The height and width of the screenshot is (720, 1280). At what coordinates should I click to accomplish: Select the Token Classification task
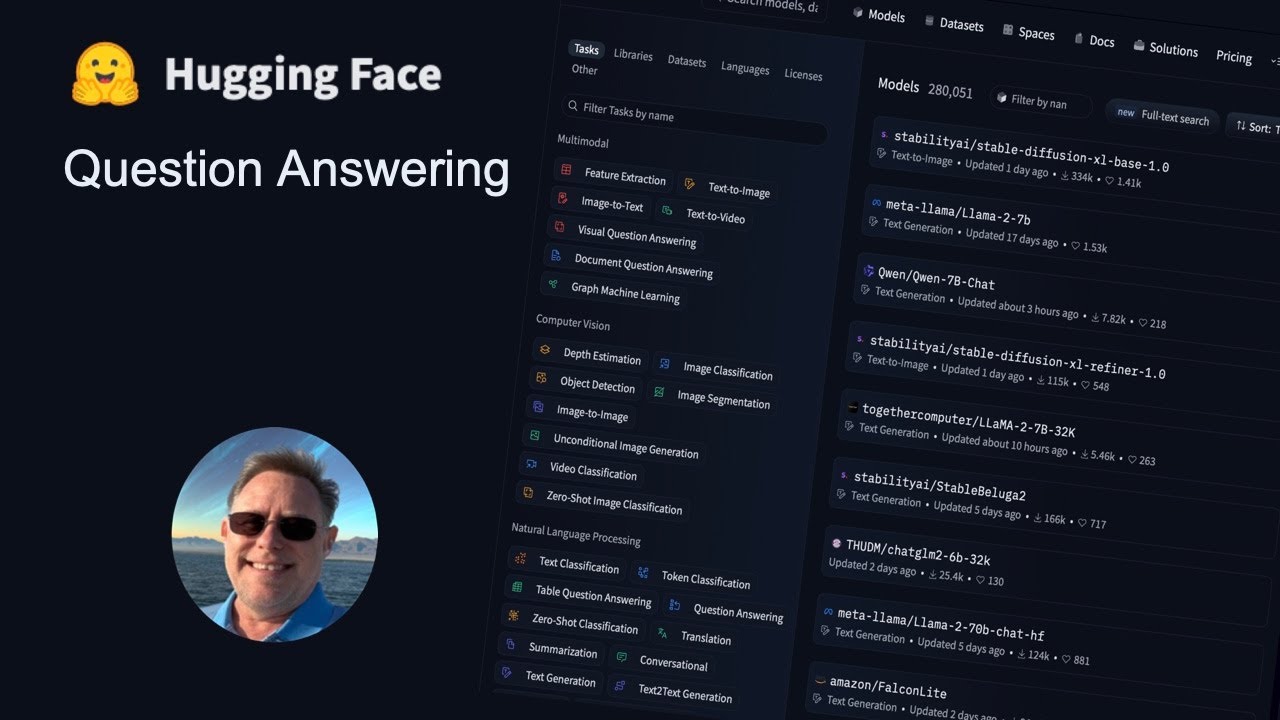pyautogui.click(x=694, y=577)
